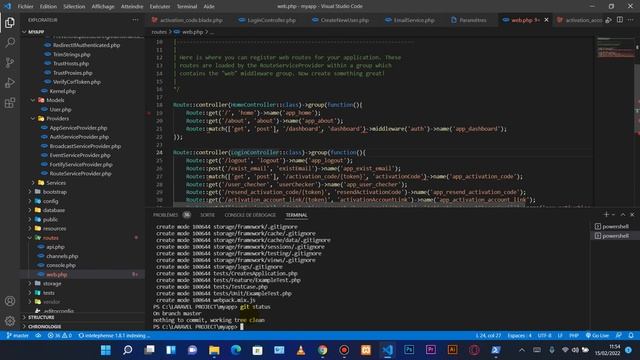Open the Extensions view
640x360 pixels.
tap(10, 102)
